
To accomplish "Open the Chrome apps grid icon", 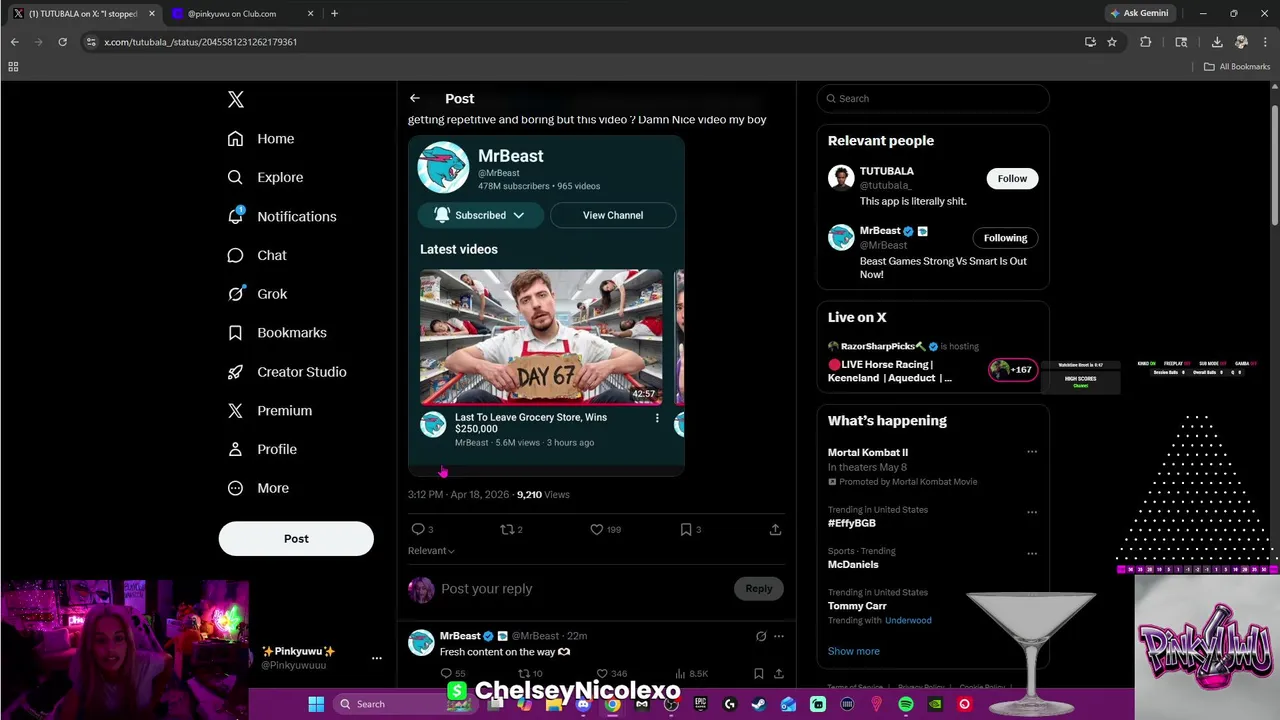I will [13, 67].
